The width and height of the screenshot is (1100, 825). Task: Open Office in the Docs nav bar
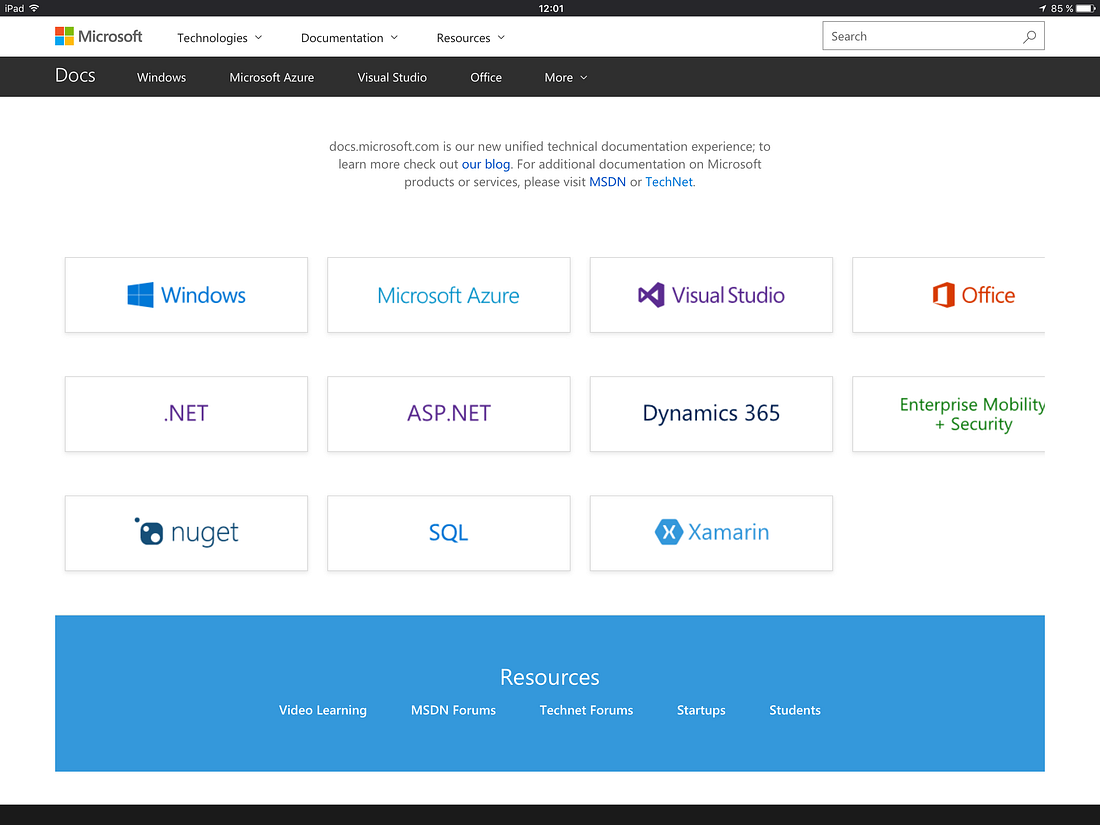click(x=485, y=77)
